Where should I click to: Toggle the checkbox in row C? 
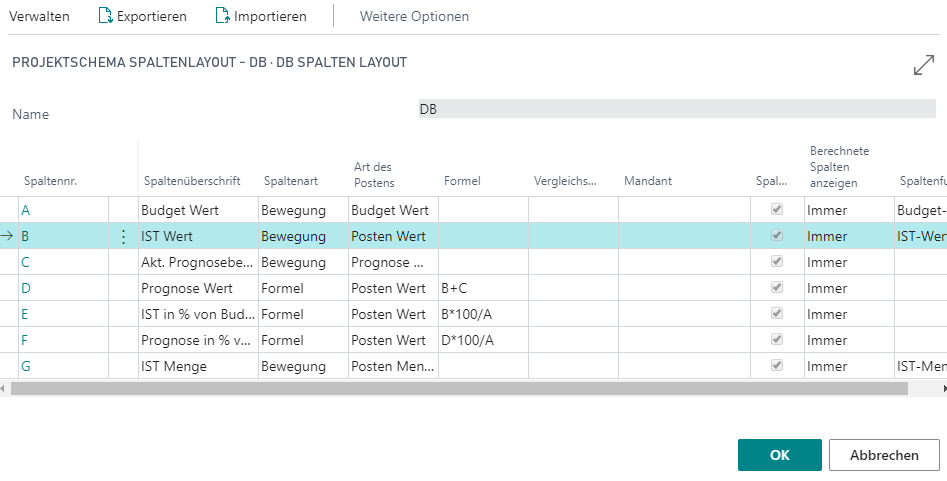tap(777, 262)
